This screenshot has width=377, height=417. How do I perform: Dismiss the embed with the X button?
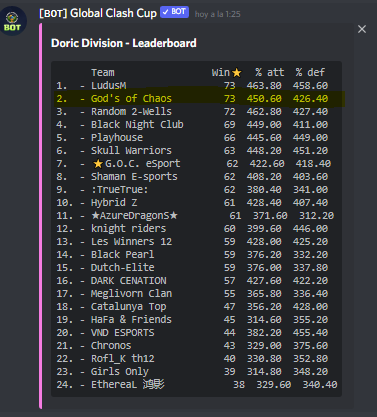click(x=362, y=29)
